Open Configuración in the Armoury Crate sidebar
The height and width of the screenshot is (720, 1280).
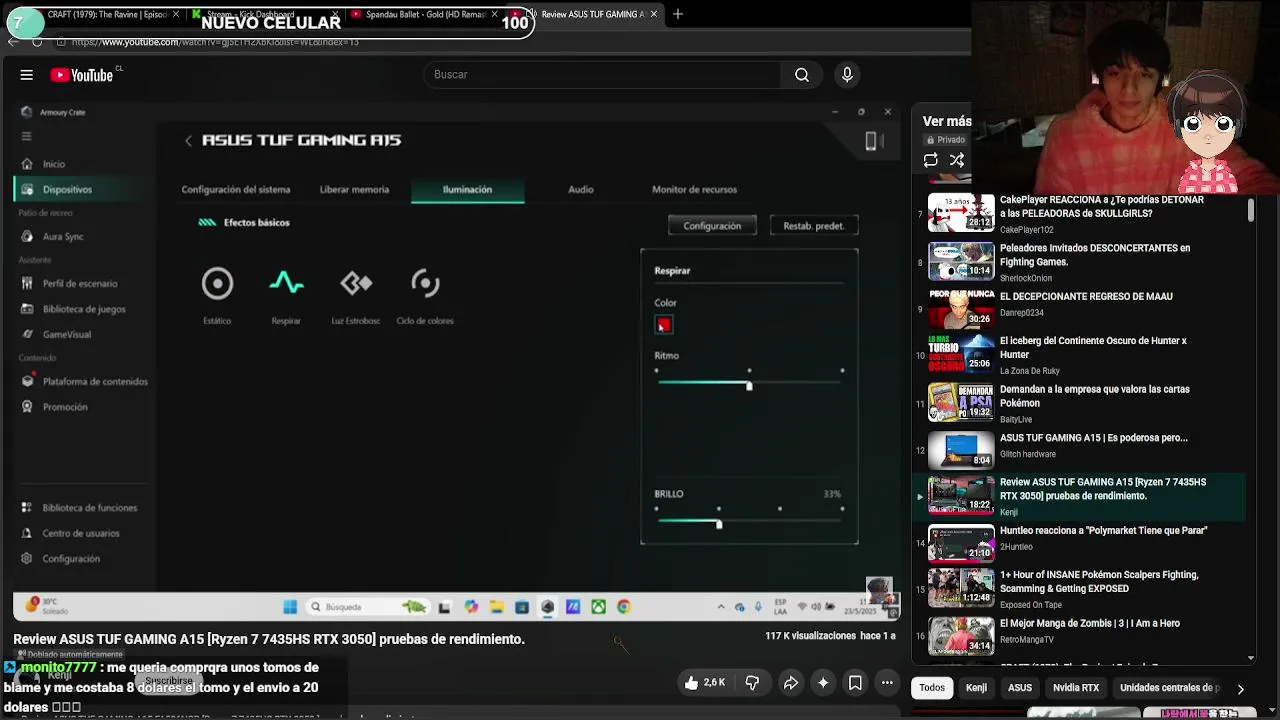click(71, 559)
